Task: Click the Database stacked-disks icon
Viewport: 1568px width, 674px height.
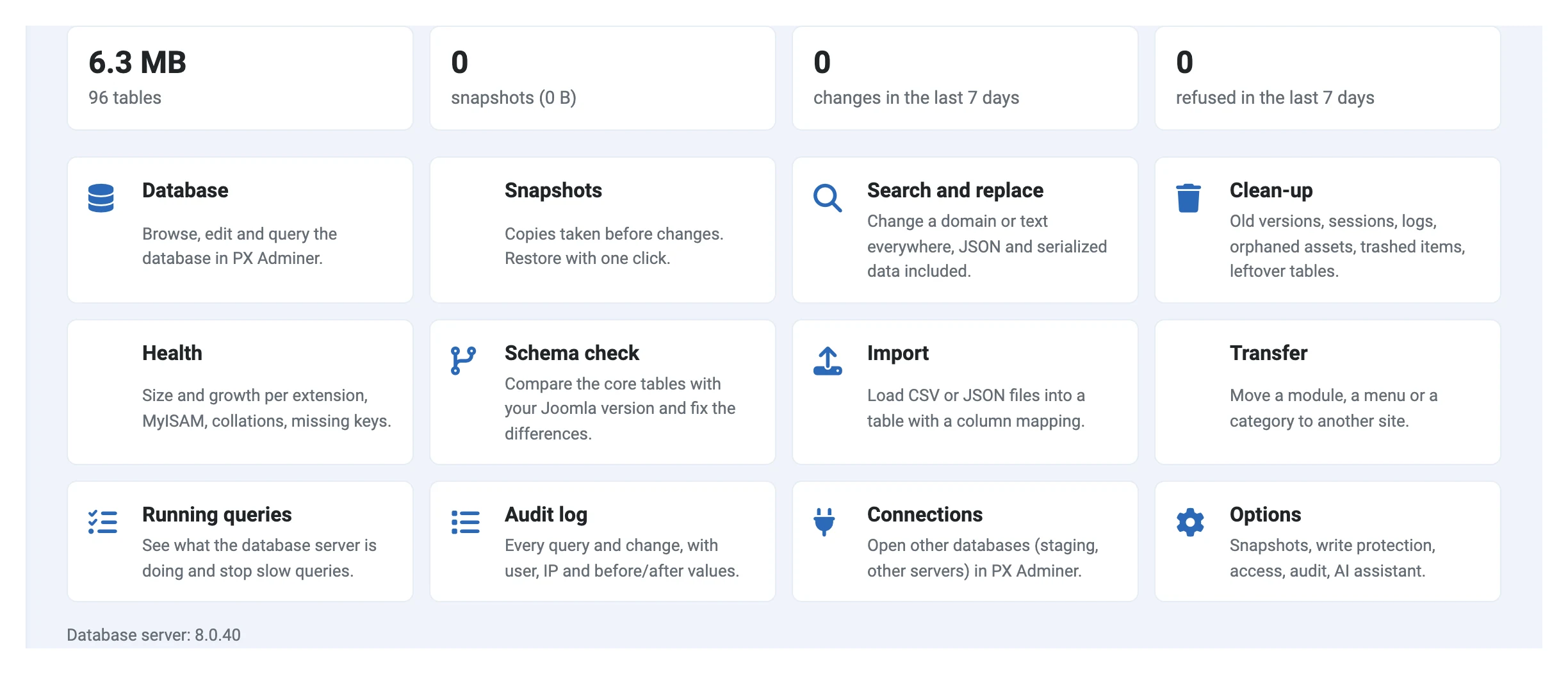Action: [101, 198]
